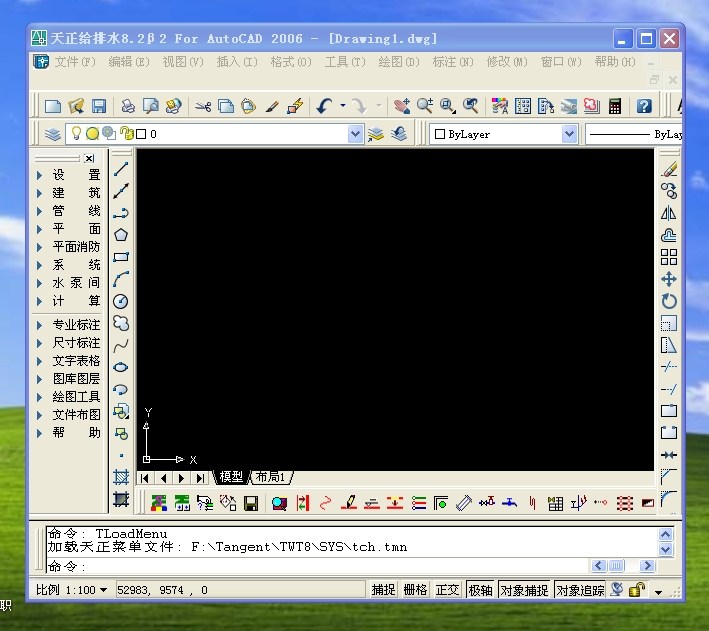Screen dimensions: 709x631
Task: Select the Revision Cloud tool
Action: tap(121, 323)
